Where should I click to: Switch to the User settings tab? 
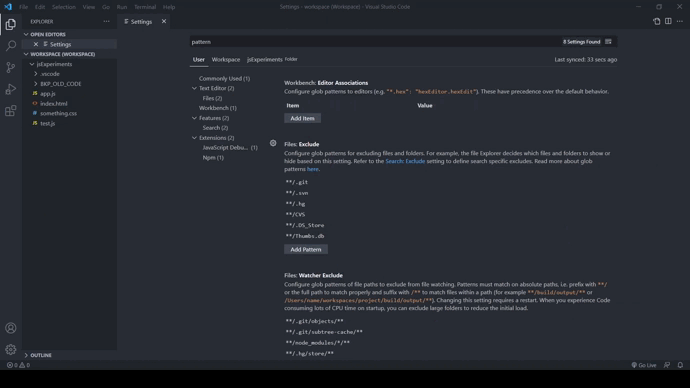[198, 59]
